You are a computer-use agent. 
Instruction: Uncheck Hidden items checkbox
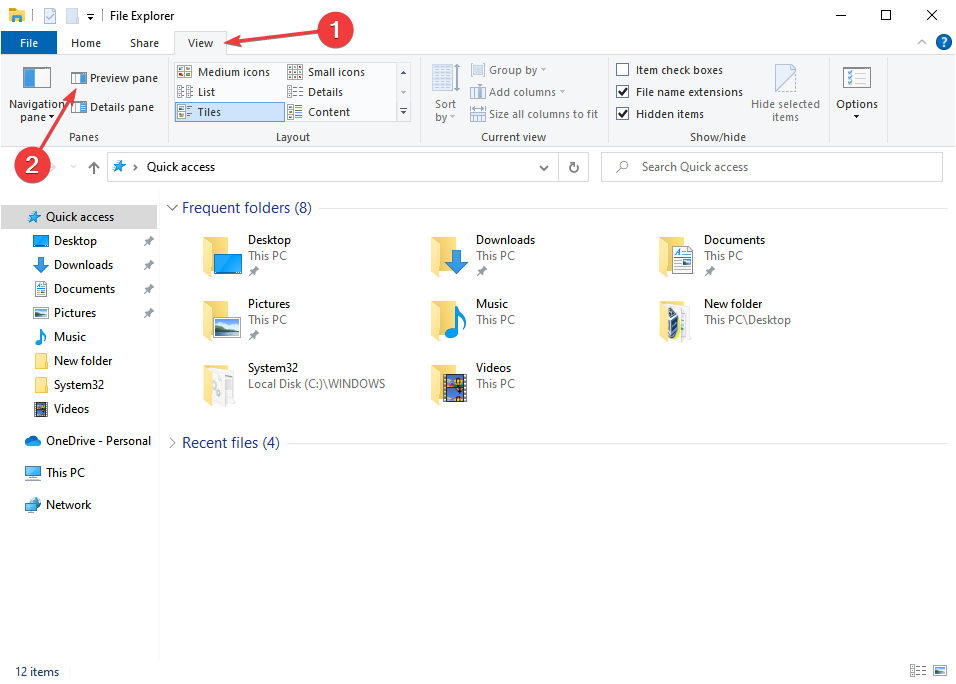click(x=623, y=114)
